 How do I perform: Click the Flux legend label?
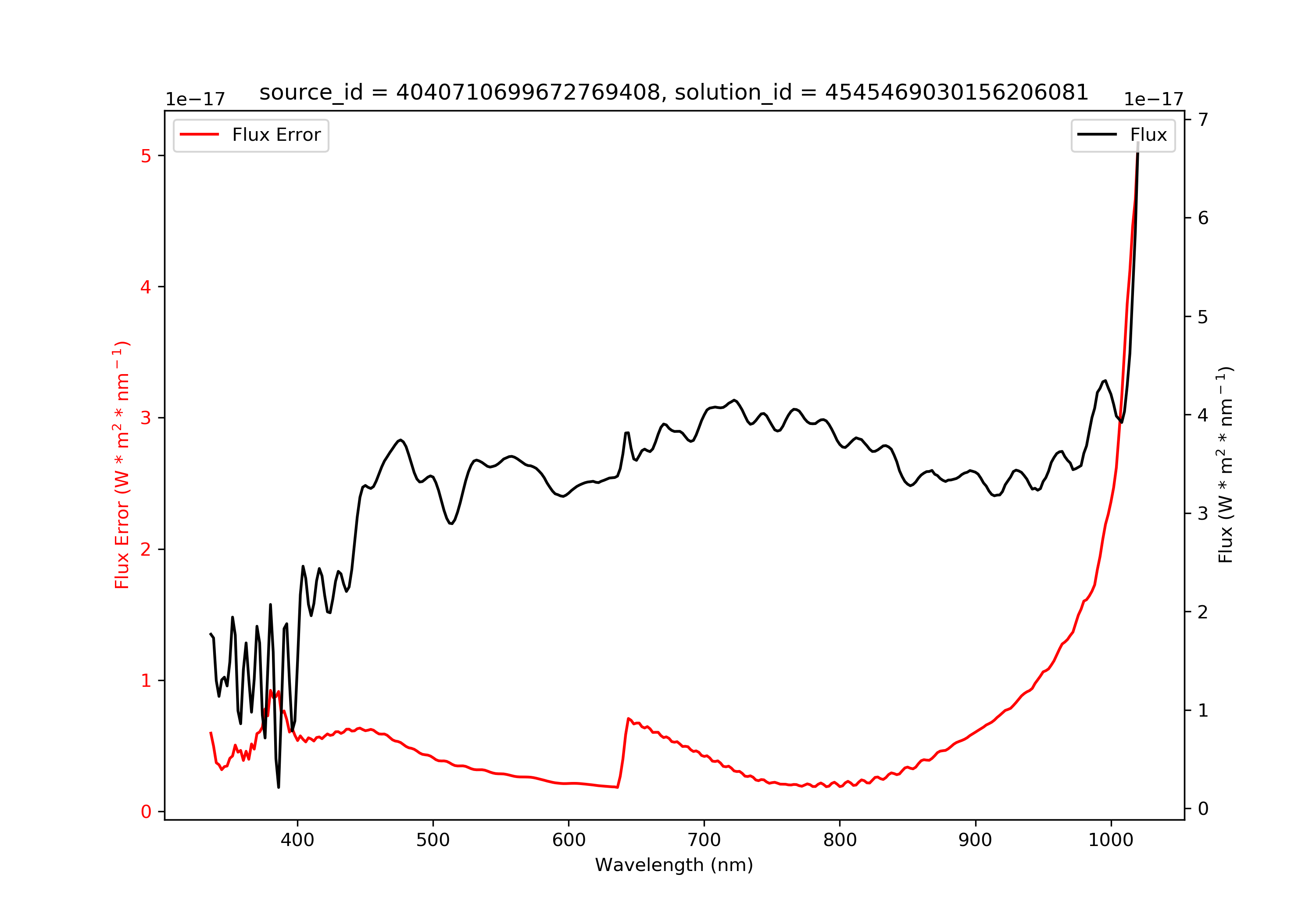click(x=1148, y=135)
